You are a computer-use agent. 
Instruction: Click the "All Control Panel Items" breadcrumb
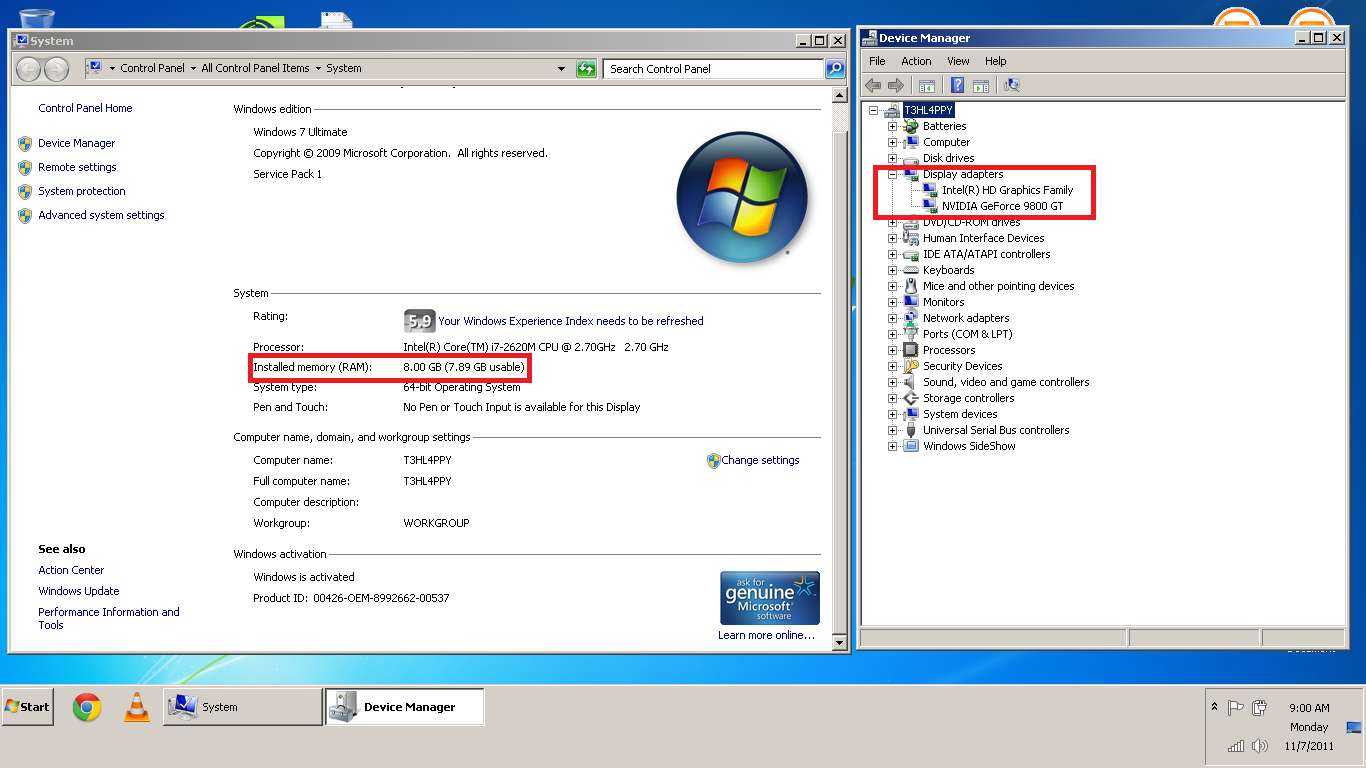(x=255, y=68)
